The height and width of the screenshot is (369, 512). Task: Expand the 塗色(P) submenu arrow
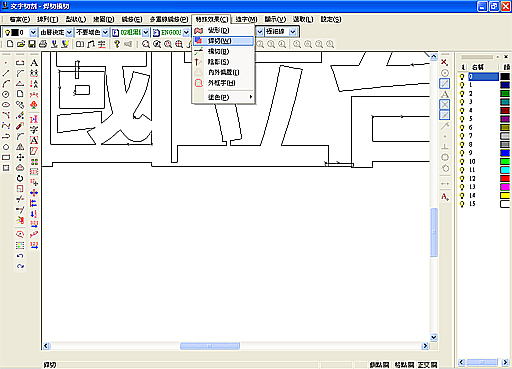tap(251, 97)
